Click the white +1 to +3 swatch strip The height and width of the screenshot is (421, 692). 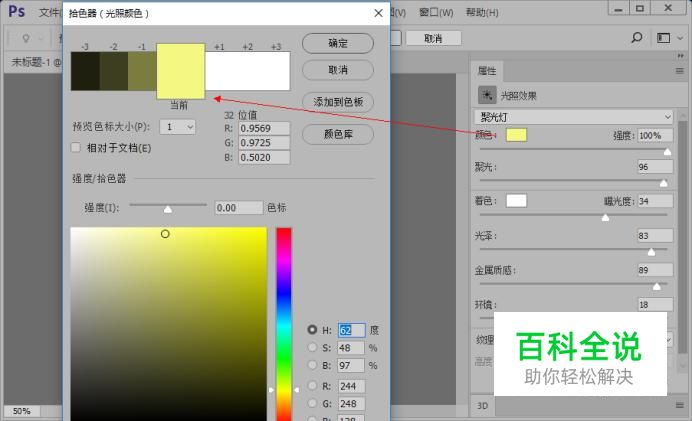(248, 71)
